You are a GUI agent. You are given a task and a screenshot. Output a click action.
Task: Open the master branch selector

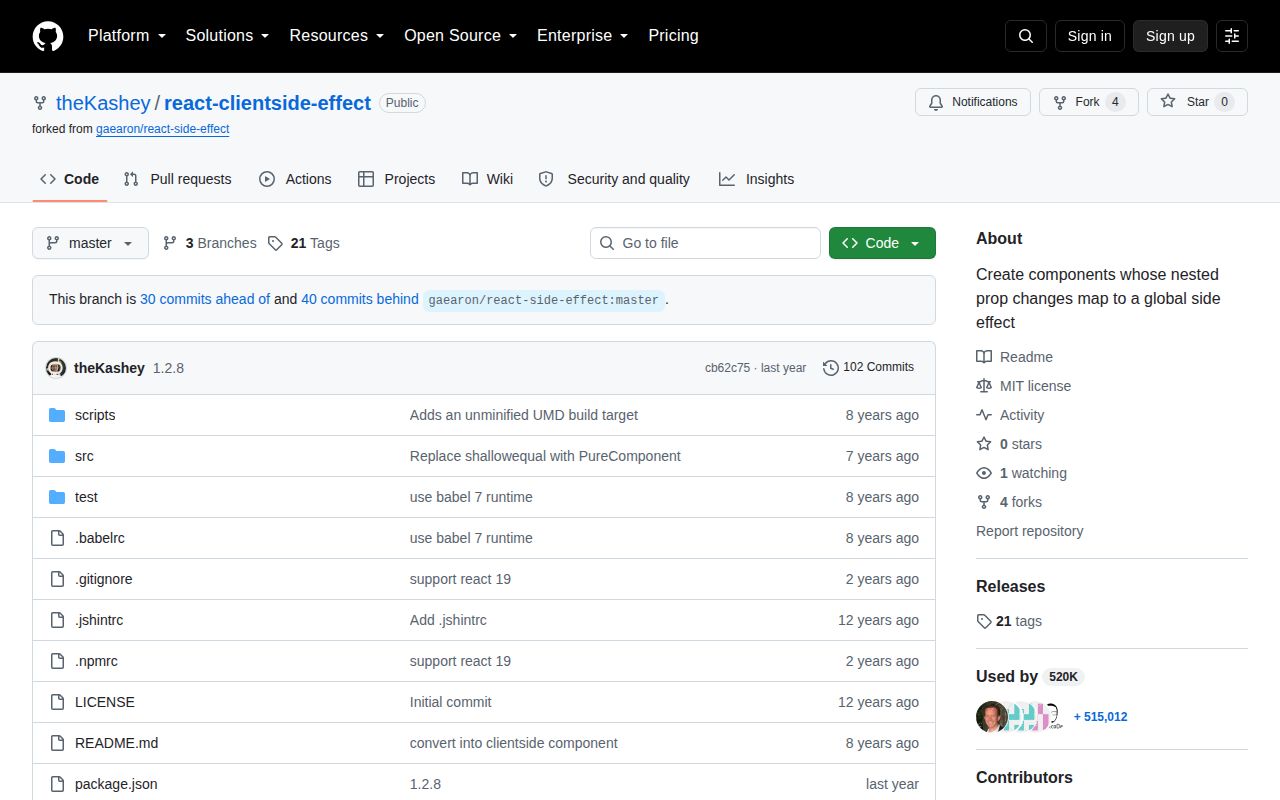pyautogui.click(x=90, y=243)
